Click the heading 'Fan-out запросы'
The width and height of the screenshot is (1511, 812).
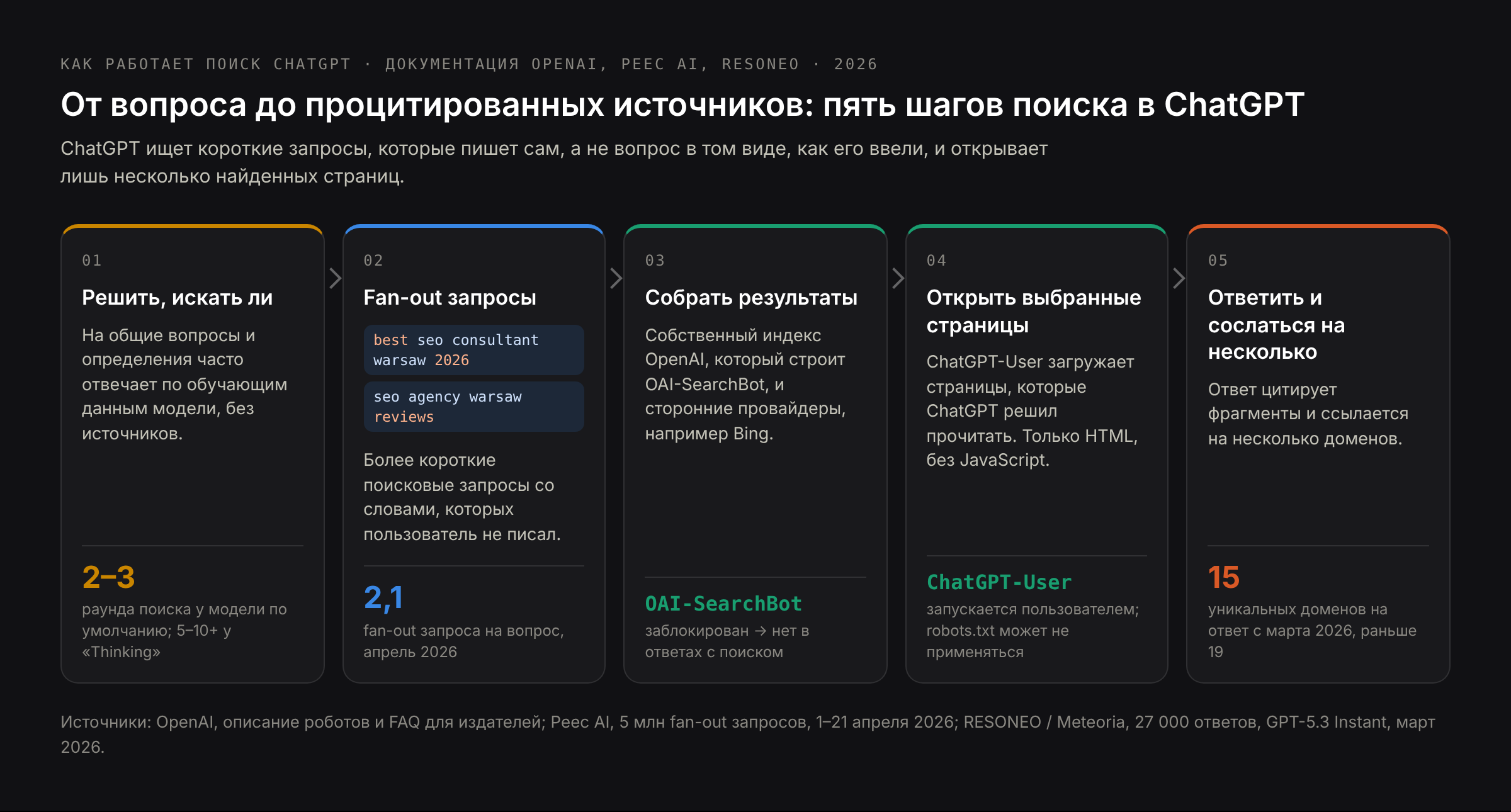(x=450, y=298)
